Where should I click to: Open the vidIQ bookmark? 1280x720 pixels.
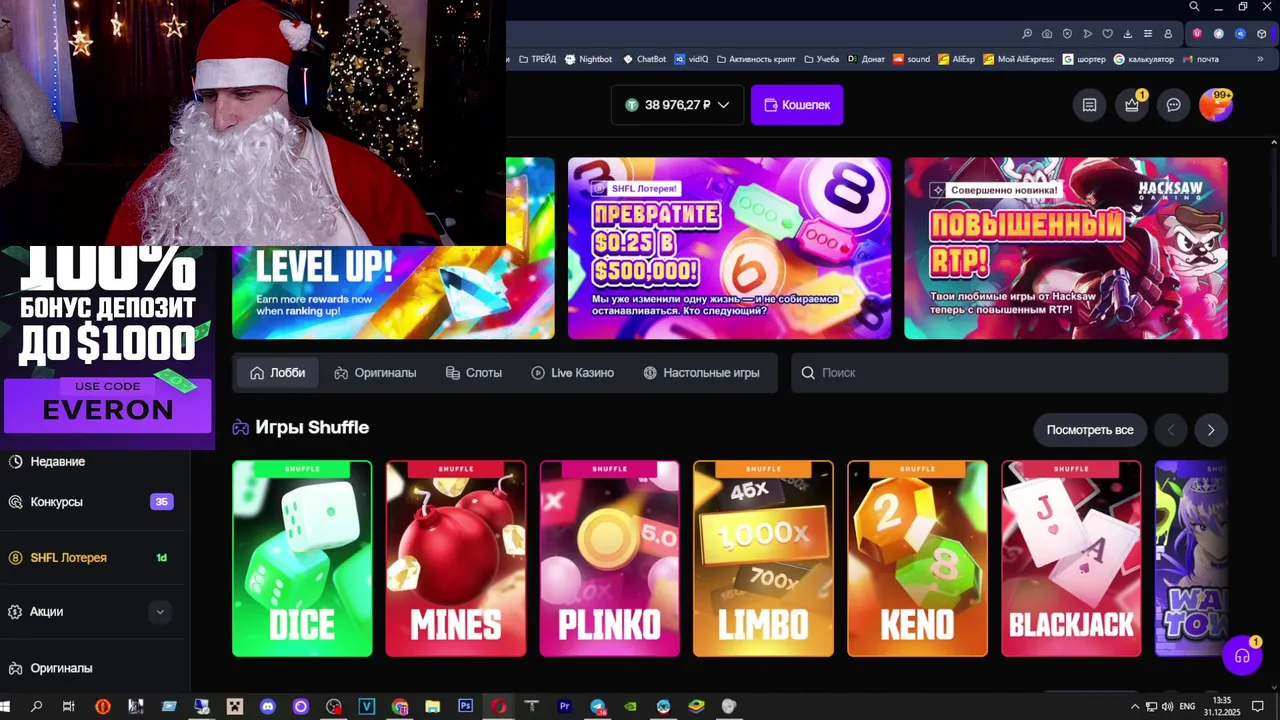click(691, 59)
